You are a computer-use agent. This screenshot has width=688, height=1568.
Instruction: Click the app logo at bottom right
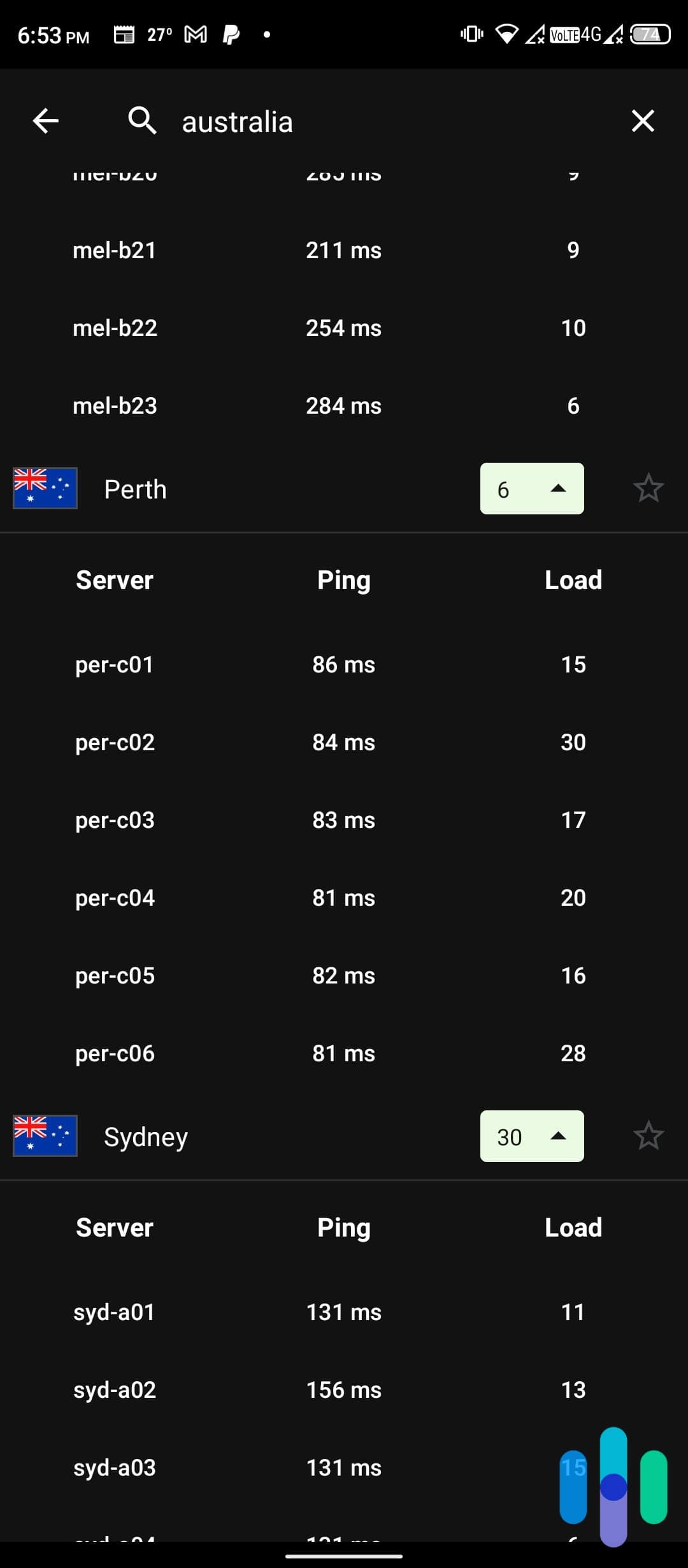coord(612,1485)
